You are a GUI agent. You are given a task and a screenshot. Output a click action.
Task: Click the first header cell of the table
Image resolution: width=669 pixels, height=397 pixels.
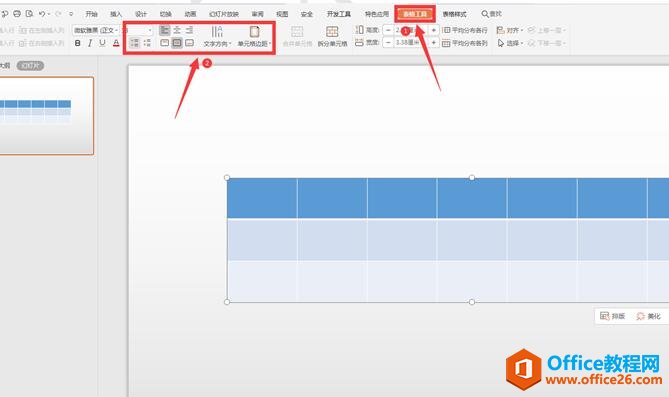click(x=262, y=198)
